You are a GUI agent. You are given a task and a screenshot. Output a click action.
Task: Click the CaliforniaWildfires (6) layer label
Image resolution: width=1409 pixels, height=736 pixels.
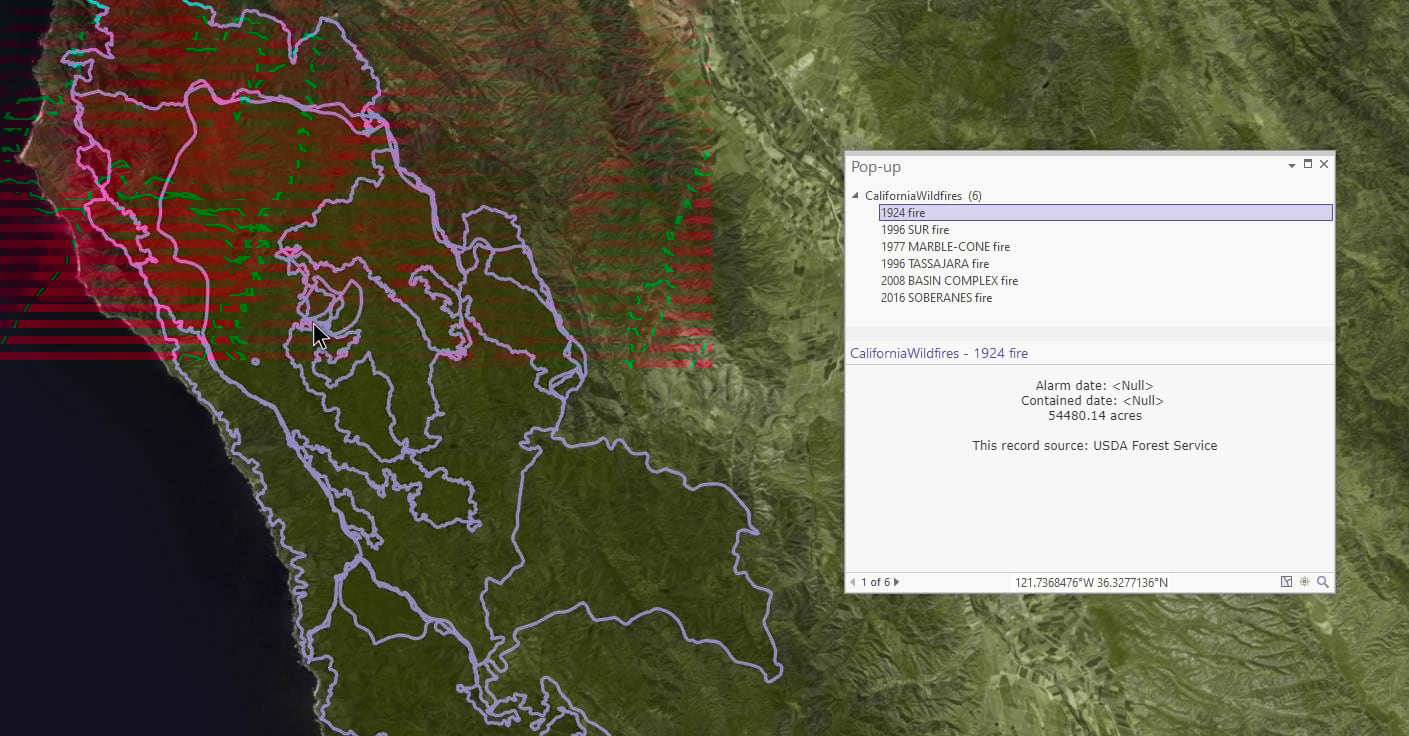pyautogui.click(x=923, y=196)
